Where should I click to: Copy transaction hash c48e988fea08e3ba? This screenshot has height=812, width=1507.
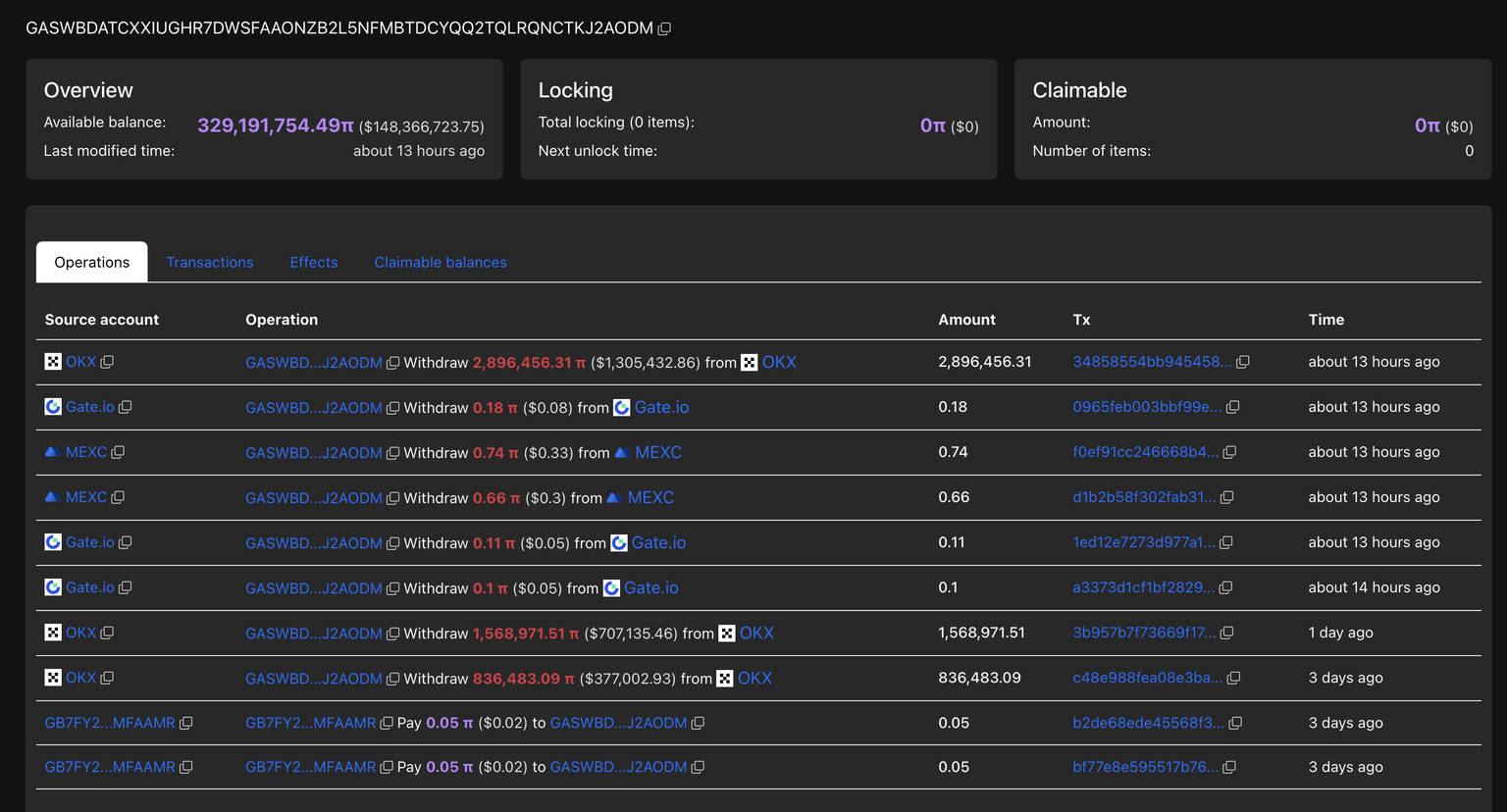pyautogui.click(x=1234, y=678)
